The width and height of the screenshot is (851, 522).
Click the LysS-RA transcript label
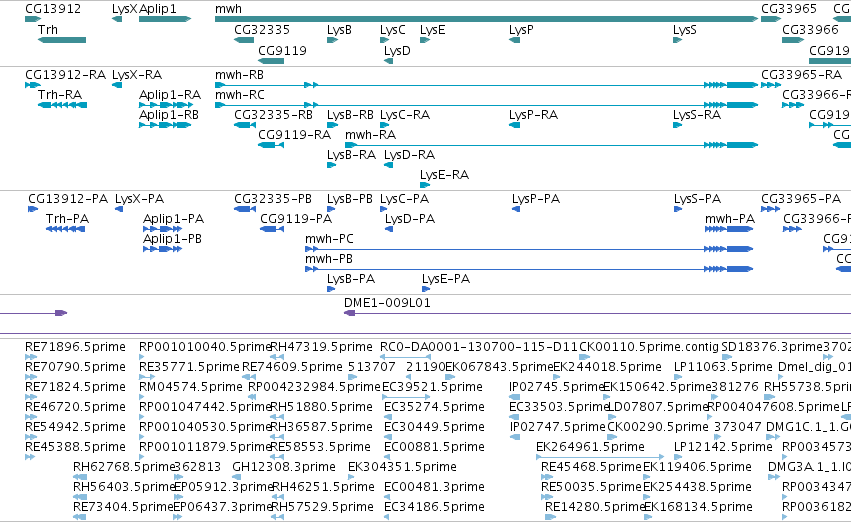point(697,115)
